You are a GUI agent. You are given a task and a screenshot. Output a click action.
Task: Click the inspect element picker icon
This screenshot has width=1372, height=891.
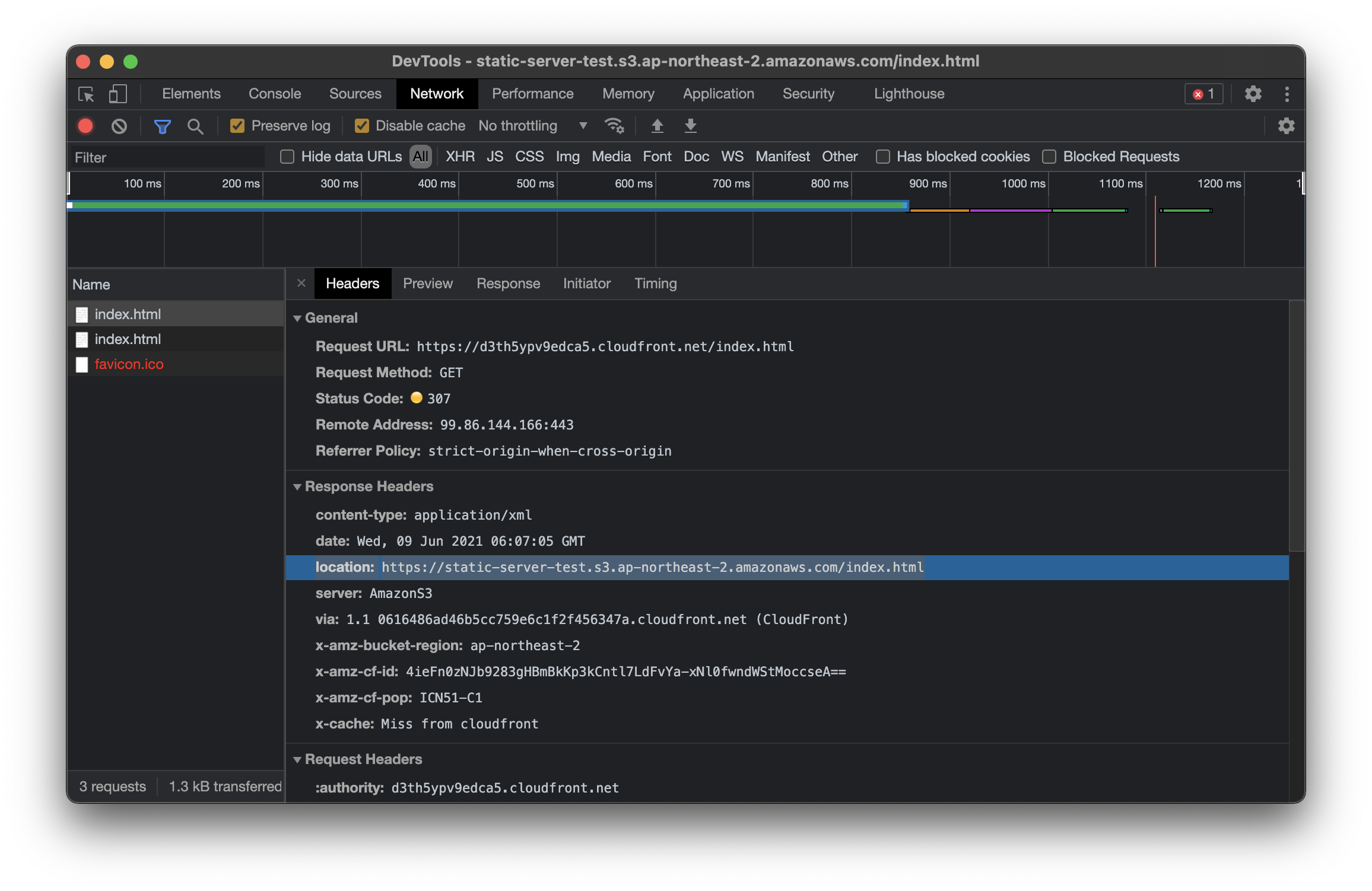coord(86,94)
